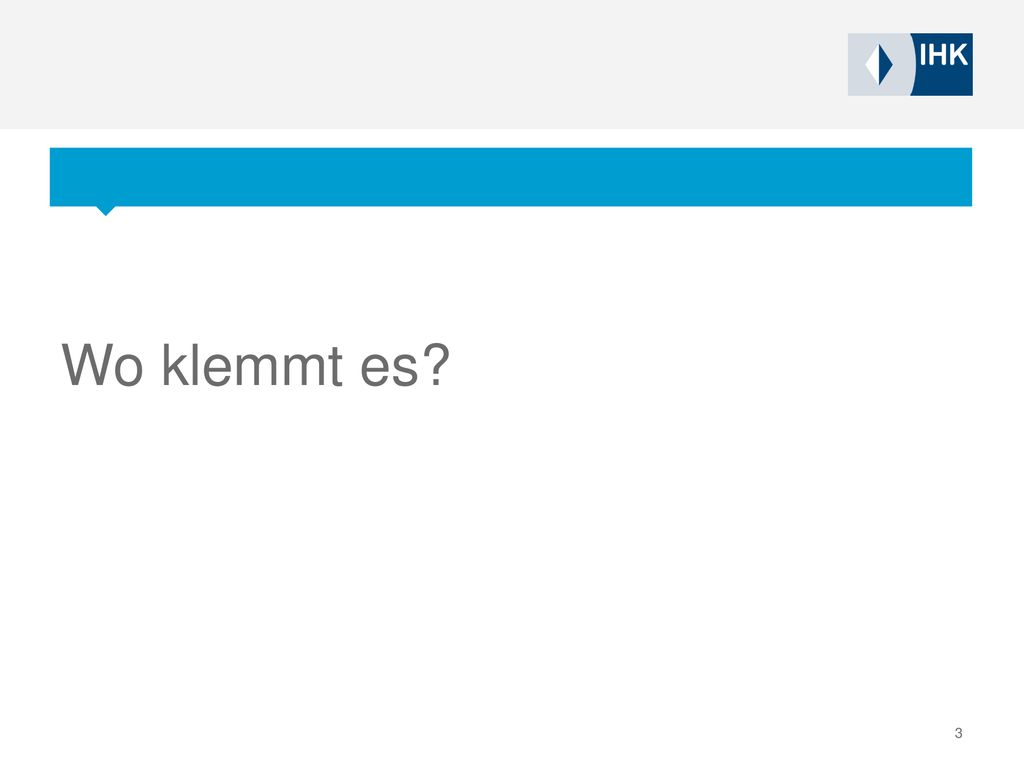Click the light gray half of the logo
Viewport: 1024px width, 768px height.
pos(879,65)
